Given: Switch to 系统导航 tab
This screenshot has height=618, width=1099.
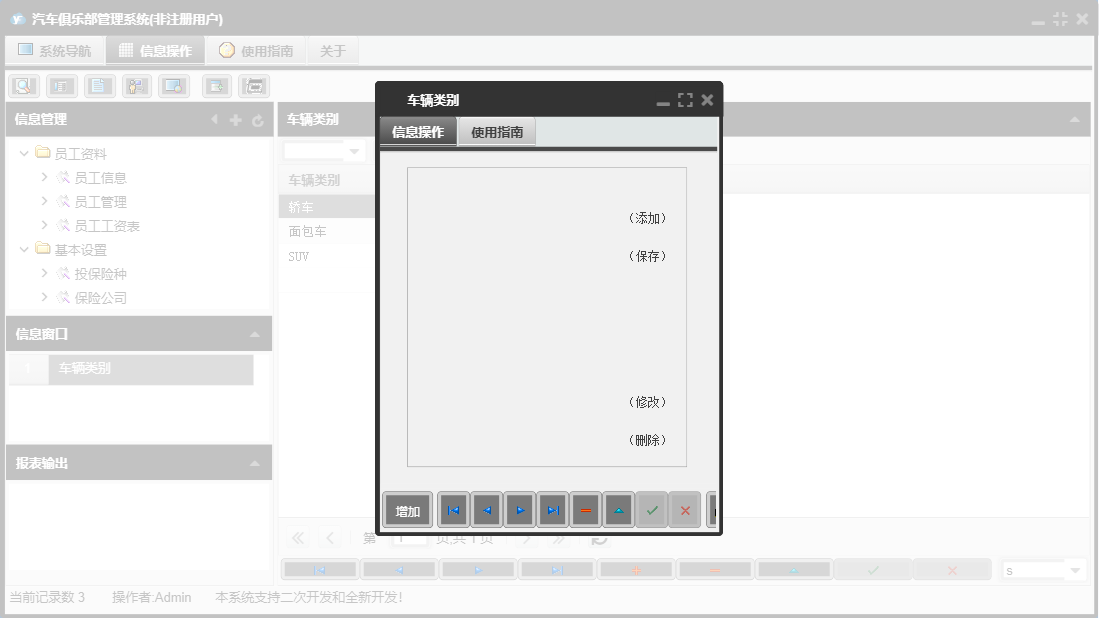Looking at the screenshot, I should coord(55,50).
